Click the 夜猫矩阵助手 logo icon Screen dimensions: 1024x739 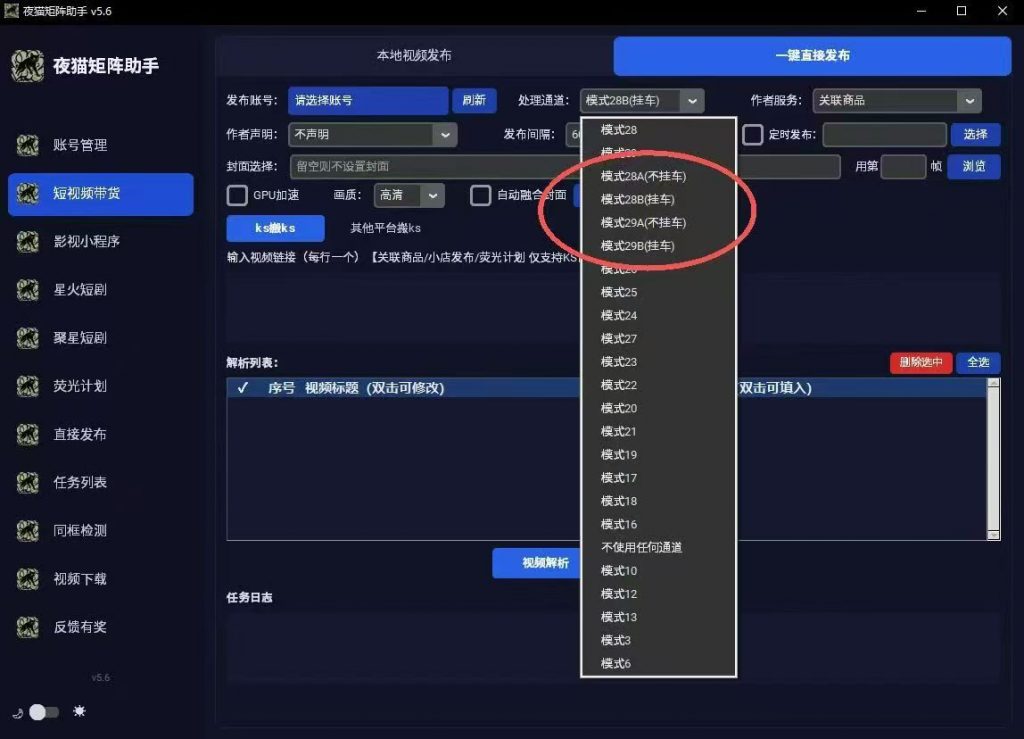27,66
